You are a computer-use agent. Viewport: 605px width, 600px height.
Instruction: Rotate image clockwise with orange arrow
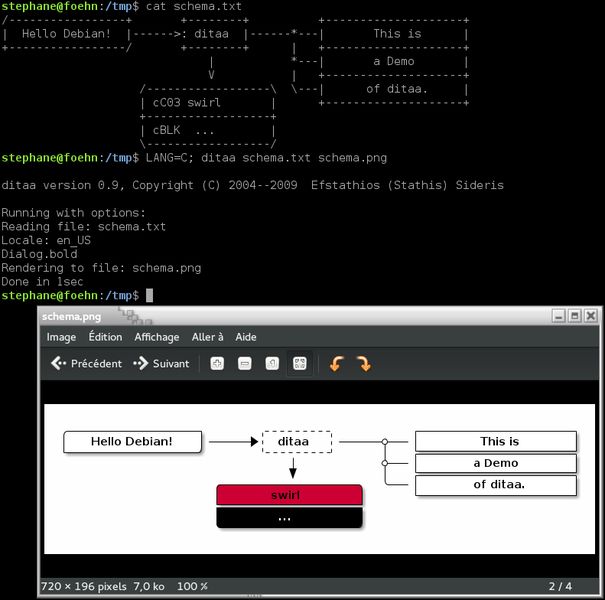coord(364,363)
